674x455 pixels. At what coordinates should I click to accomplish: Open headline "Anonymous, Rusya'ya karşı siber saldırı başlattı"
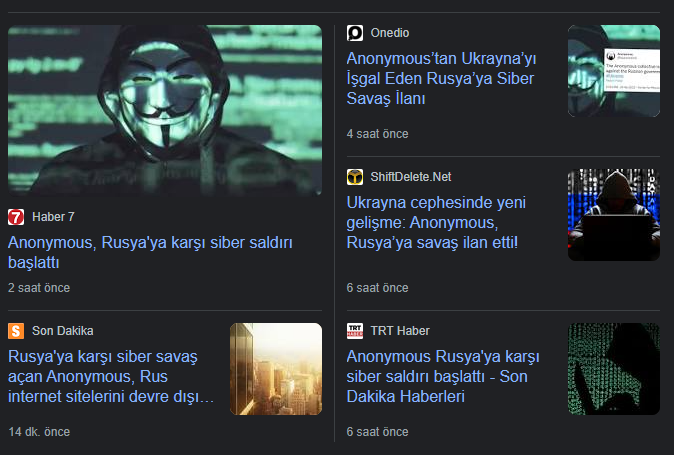pos(150,252)
